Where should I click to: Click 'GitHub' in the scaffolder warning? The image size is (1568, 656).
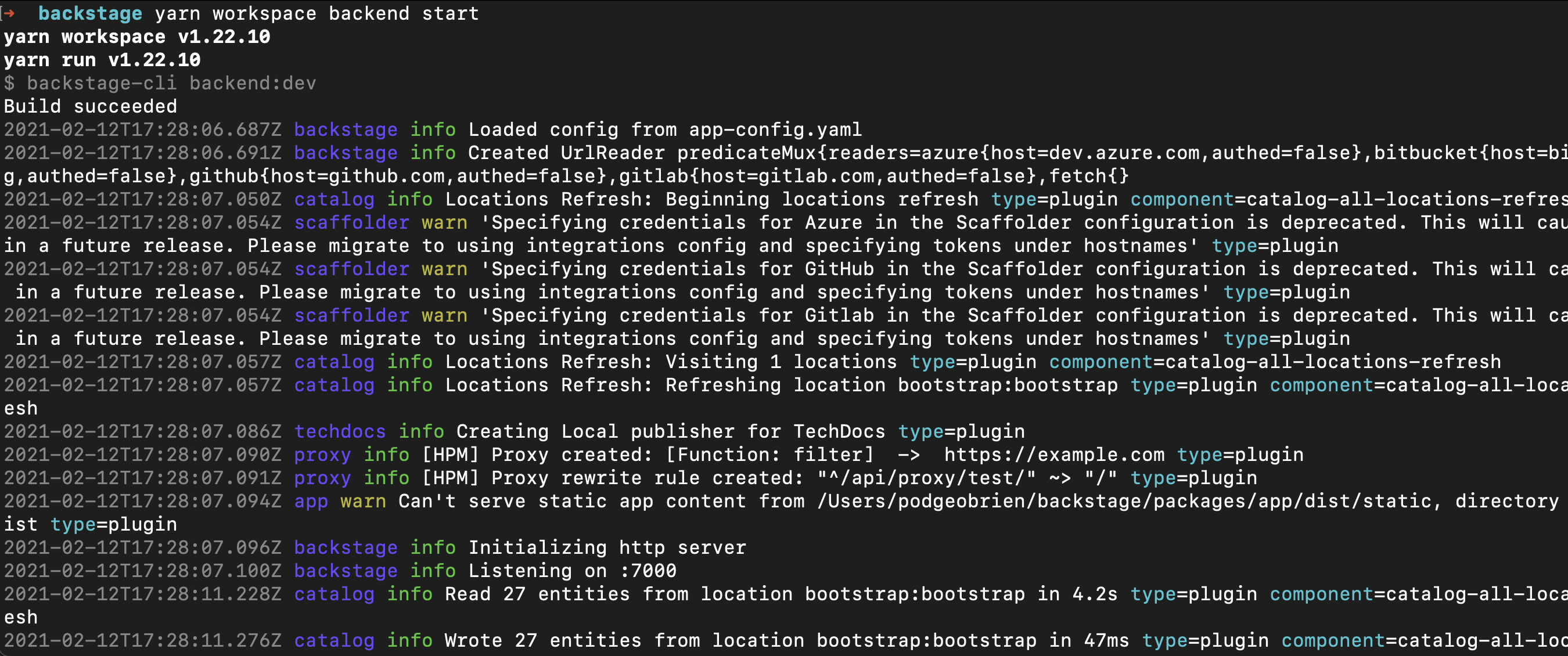(839, 269)
